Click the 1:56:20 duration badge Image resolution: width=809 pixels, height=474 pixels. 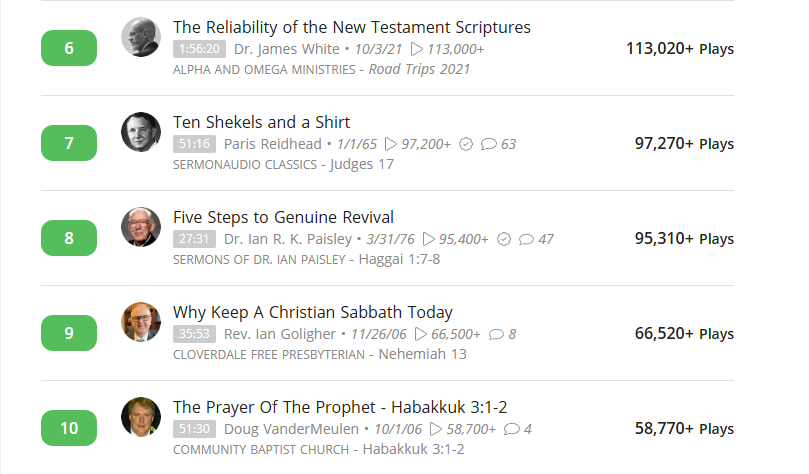pyautogui.click(x=200, y=48)
